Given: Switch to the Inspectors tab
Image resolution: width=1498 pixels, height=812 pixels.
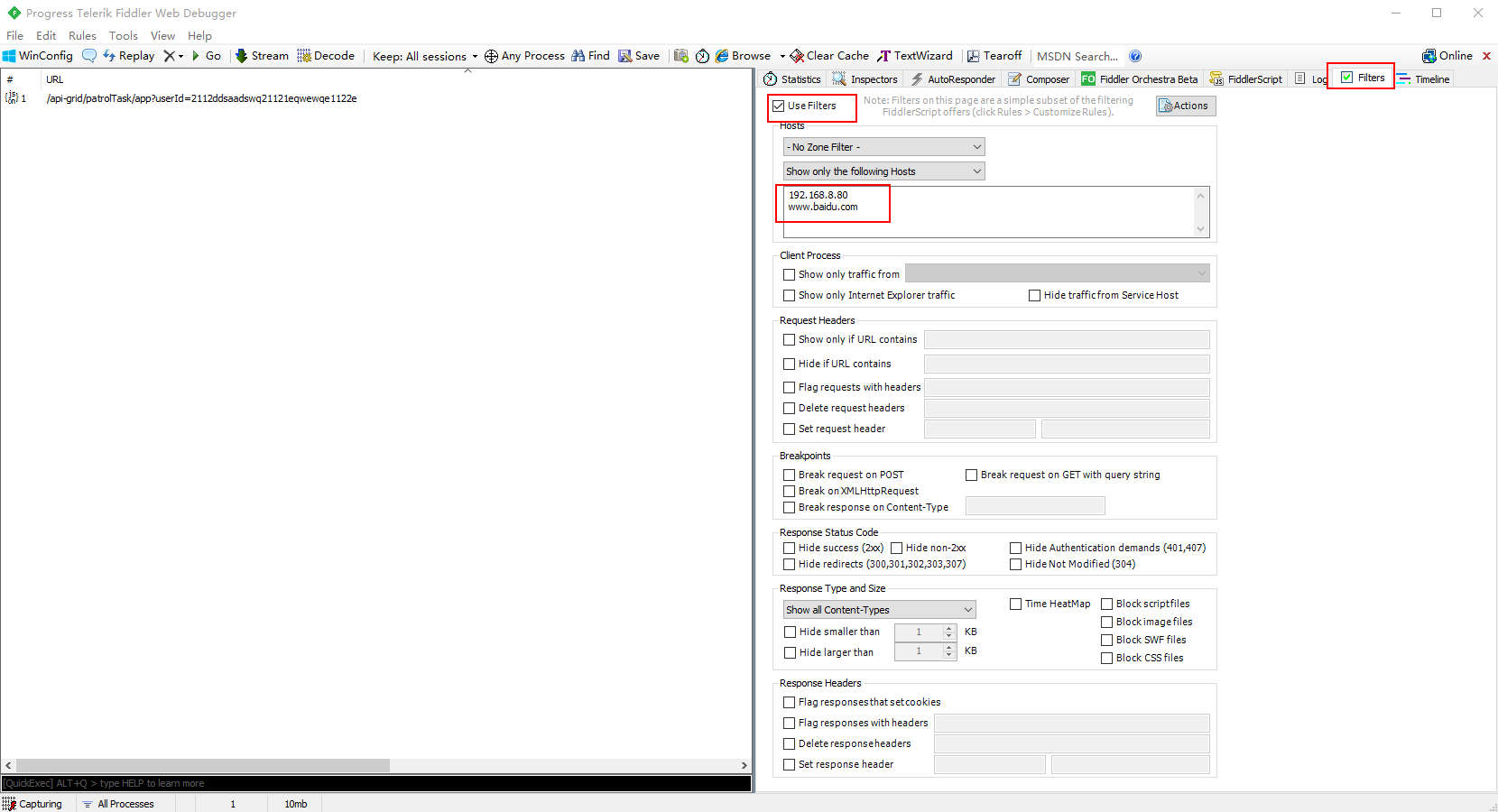Looking at the screenshot, I should coord(865,79).
